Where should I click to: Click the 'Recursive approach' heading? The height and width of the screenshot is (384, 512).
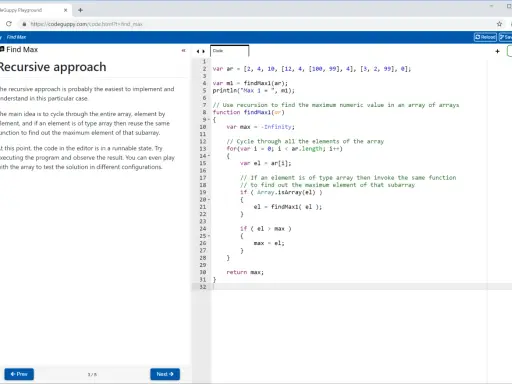point(53,67)
